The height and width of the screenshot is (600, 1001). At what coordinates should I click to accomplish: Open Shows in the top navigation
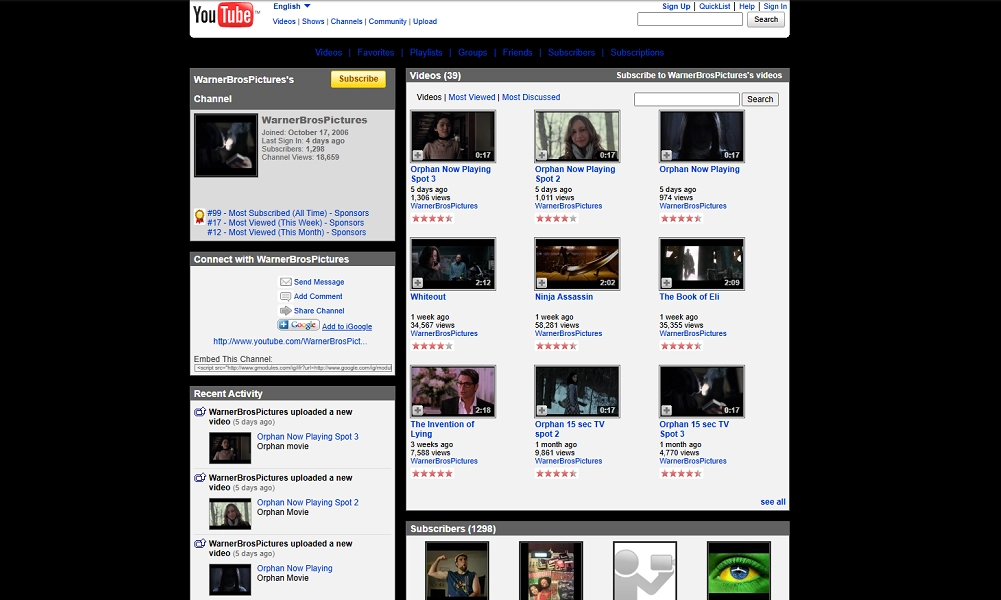(x=313, y=21)
